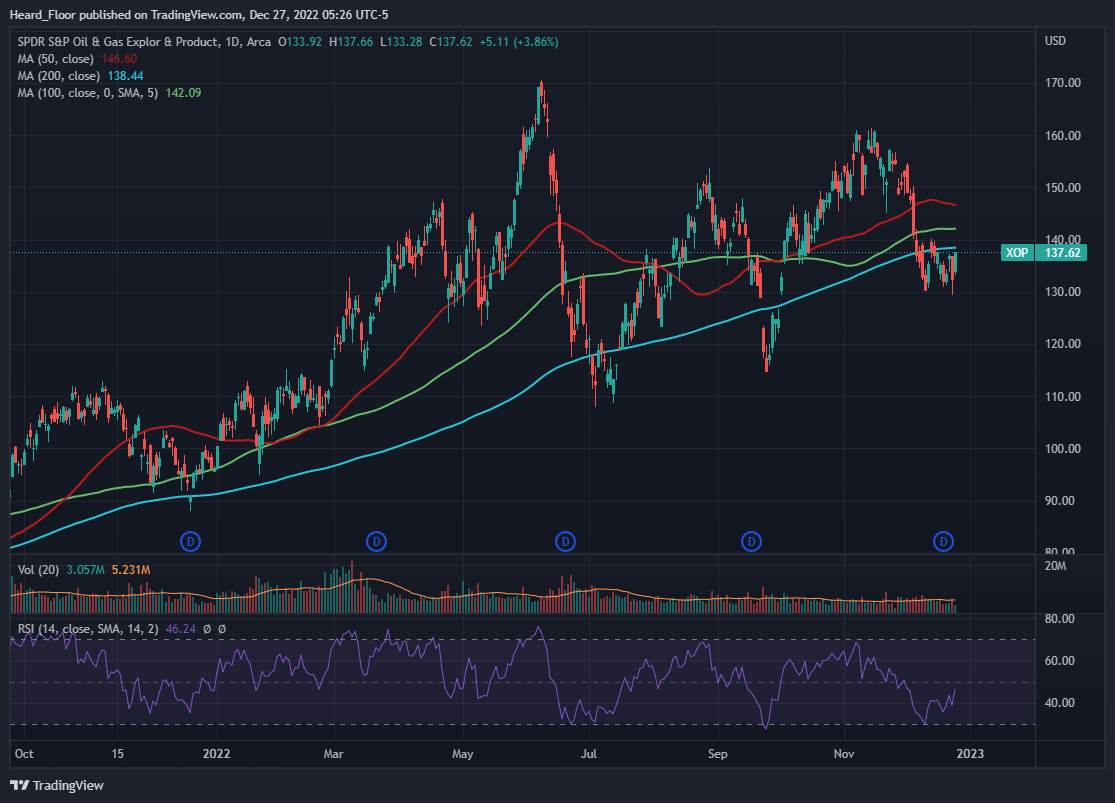Screen dimensions: 1115x803
Task: Click the Nov date label
Action: click(x=844, y=754)
